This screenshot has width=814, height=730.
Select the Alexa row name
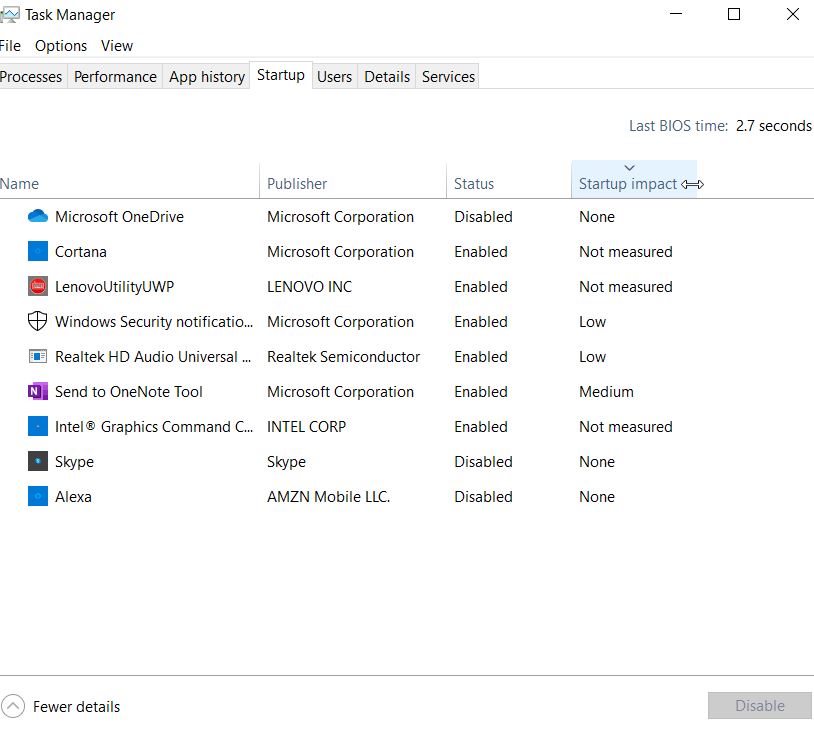73,497
